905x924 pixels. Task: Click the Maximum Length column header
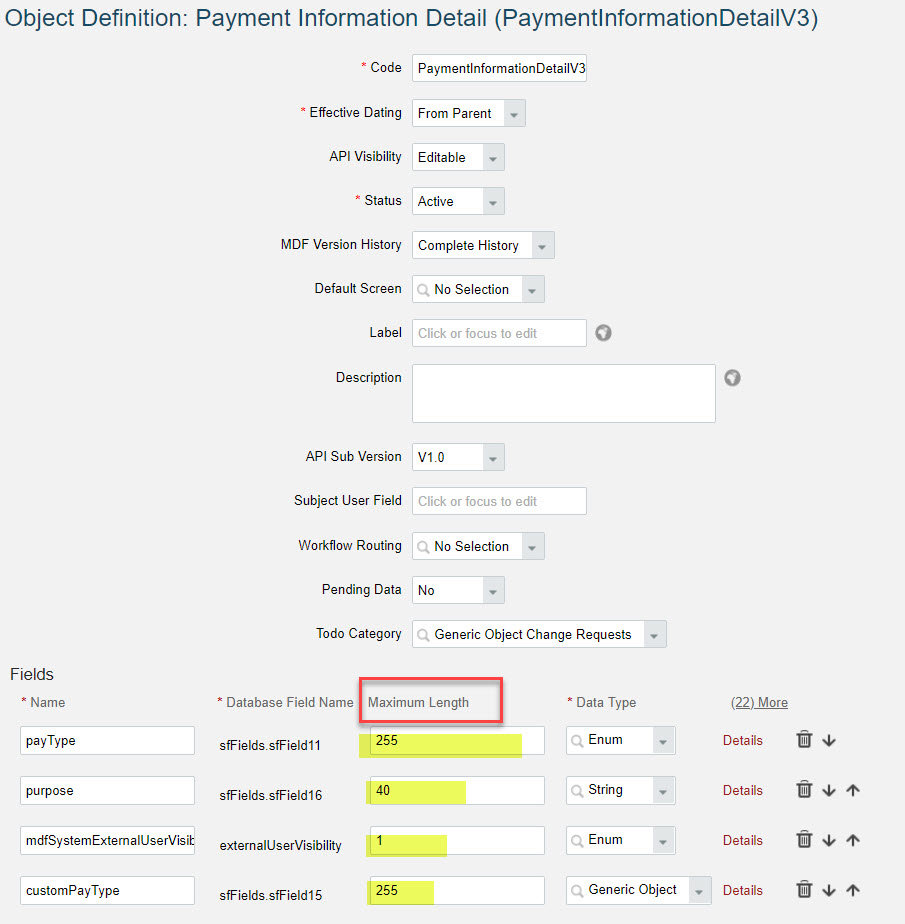pyautogui.click(x=418, y=702)
